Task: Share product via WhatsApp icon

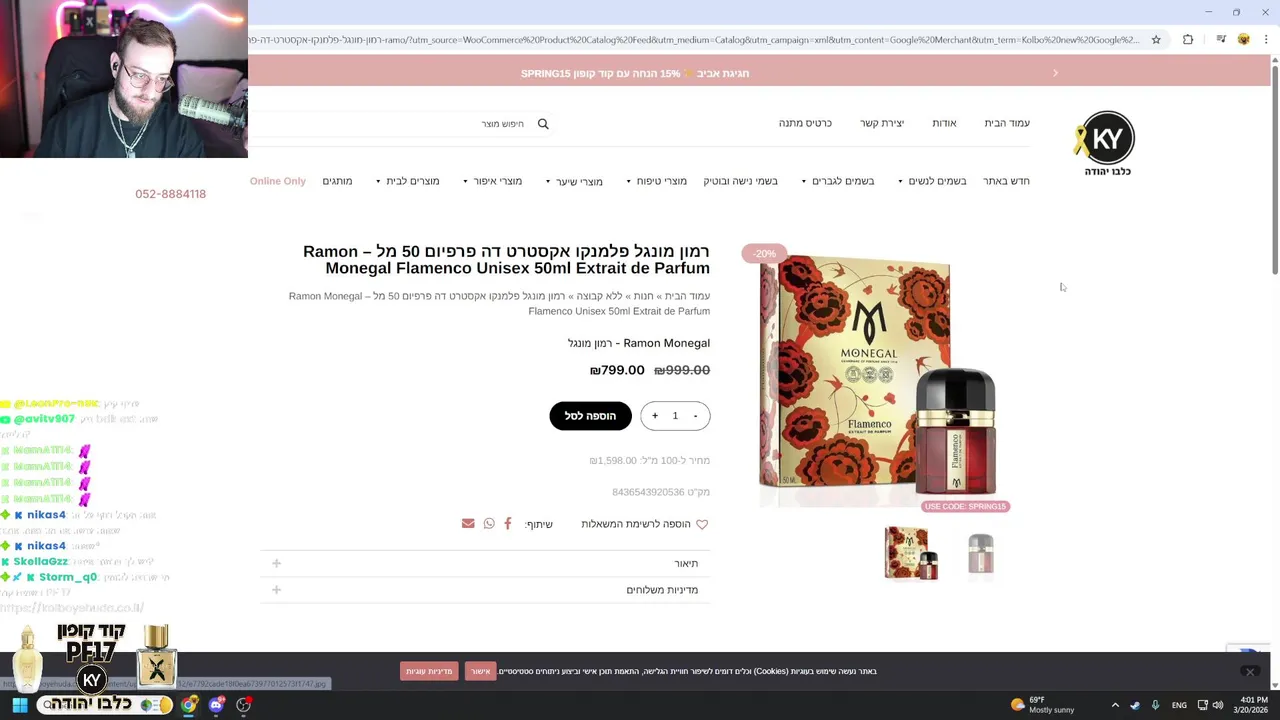Action: pos(489,524)
